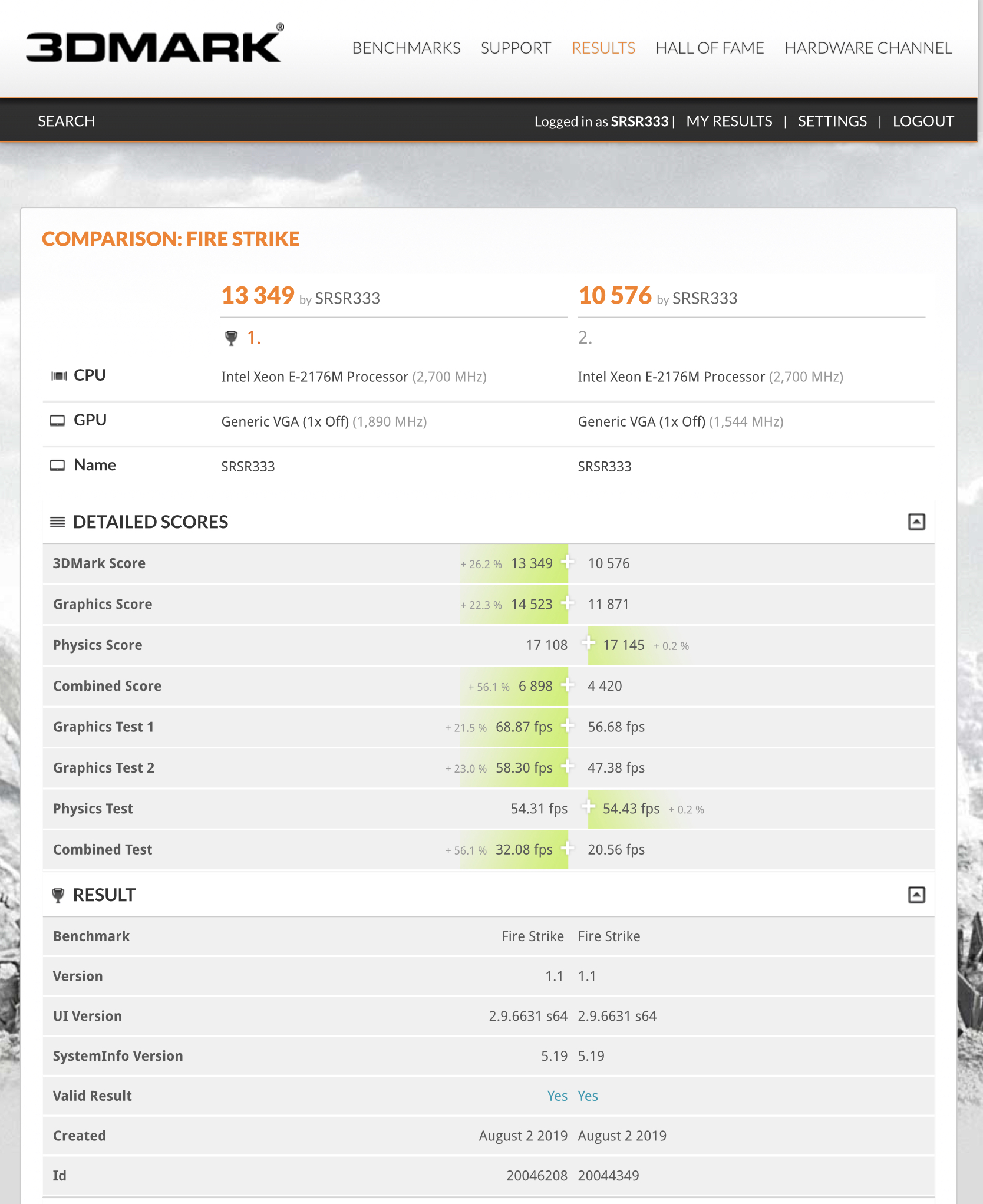Click the CPU chip icon
The width and height of the screenshot is (983, 1204).
pos(59,376)
